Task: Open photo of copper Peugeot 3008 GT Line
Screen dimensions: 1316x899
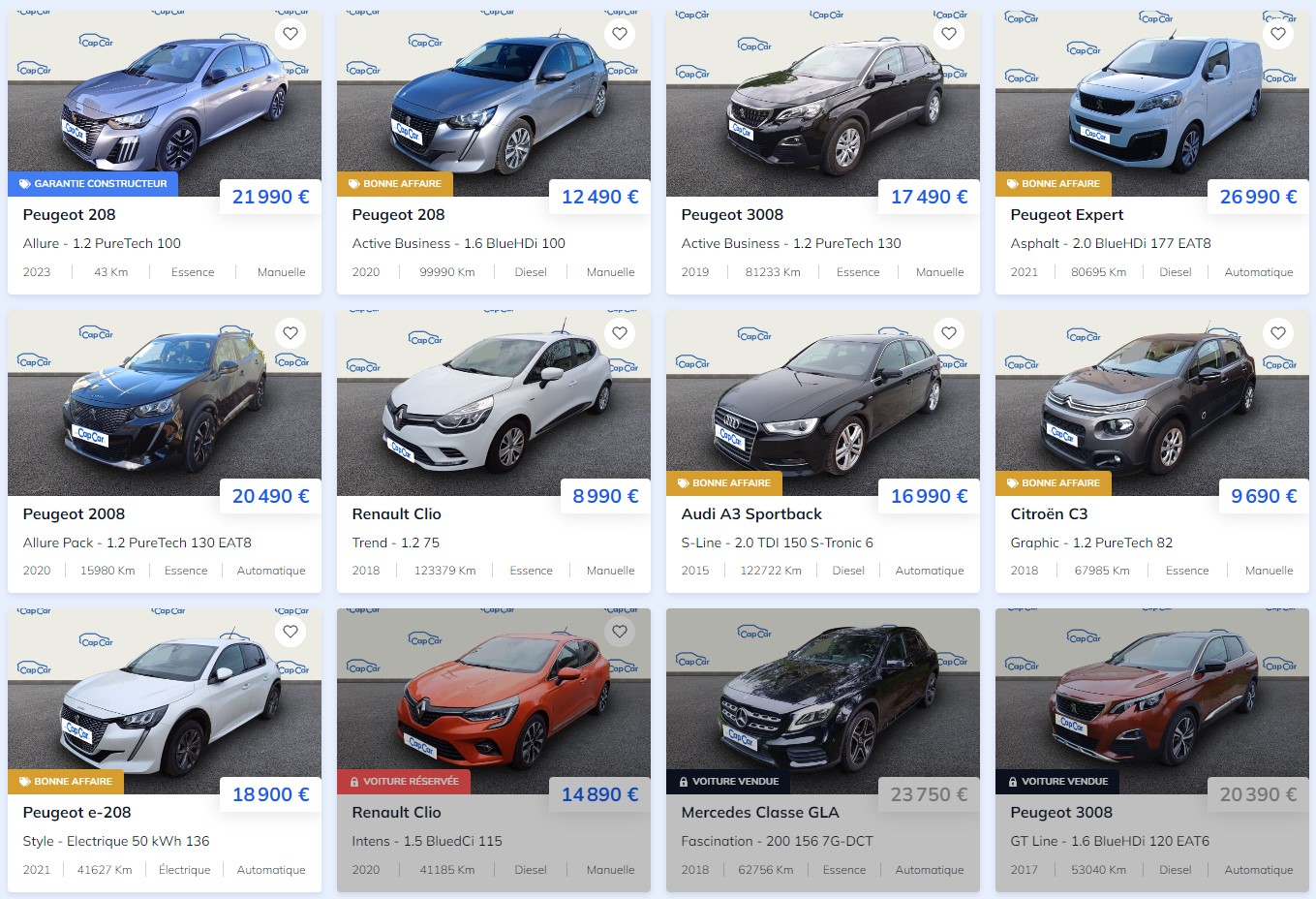Action: pos(1152,700)
